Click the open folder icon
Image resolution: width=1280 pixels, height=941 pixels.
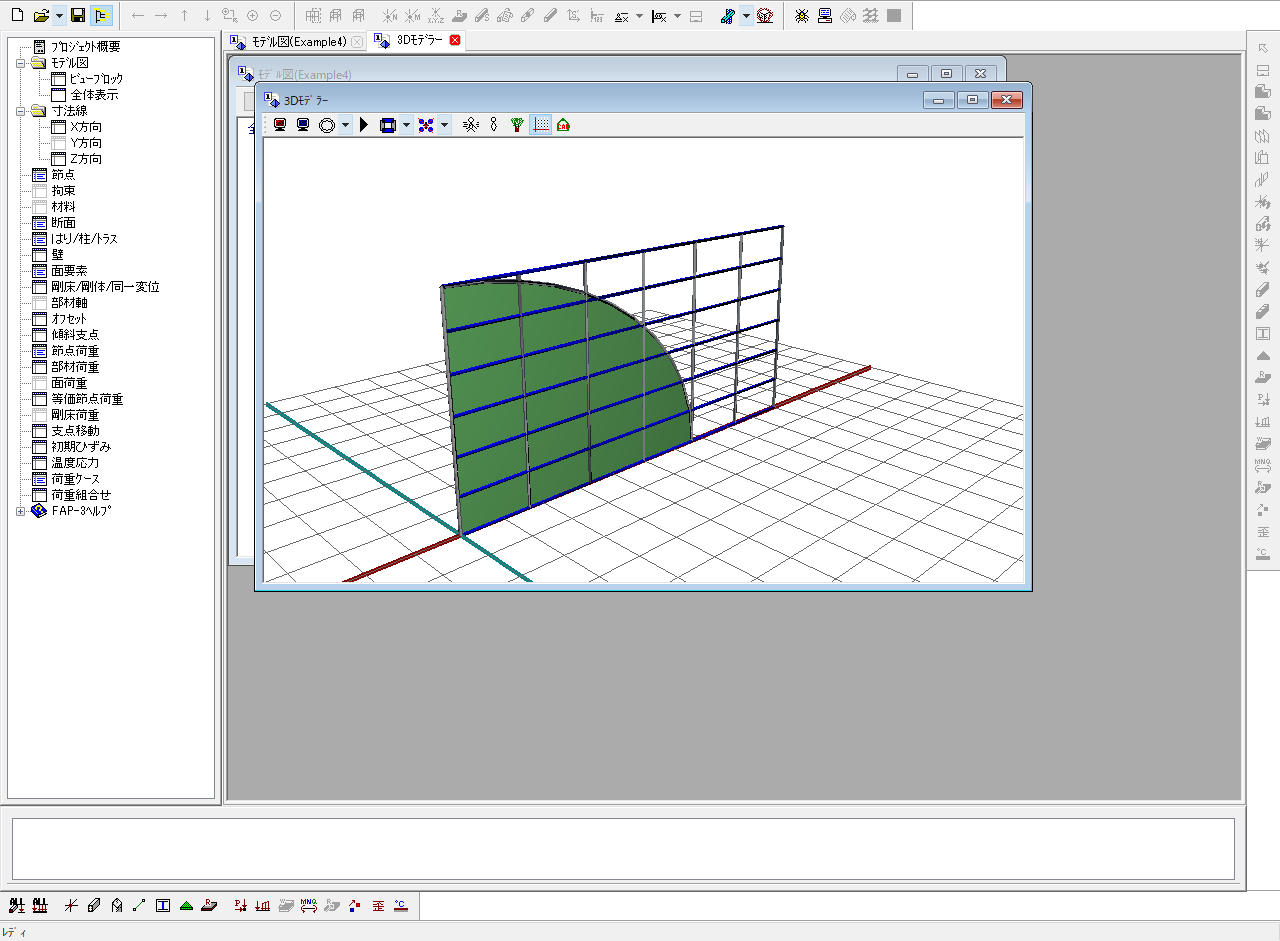[x=41, y=16]
